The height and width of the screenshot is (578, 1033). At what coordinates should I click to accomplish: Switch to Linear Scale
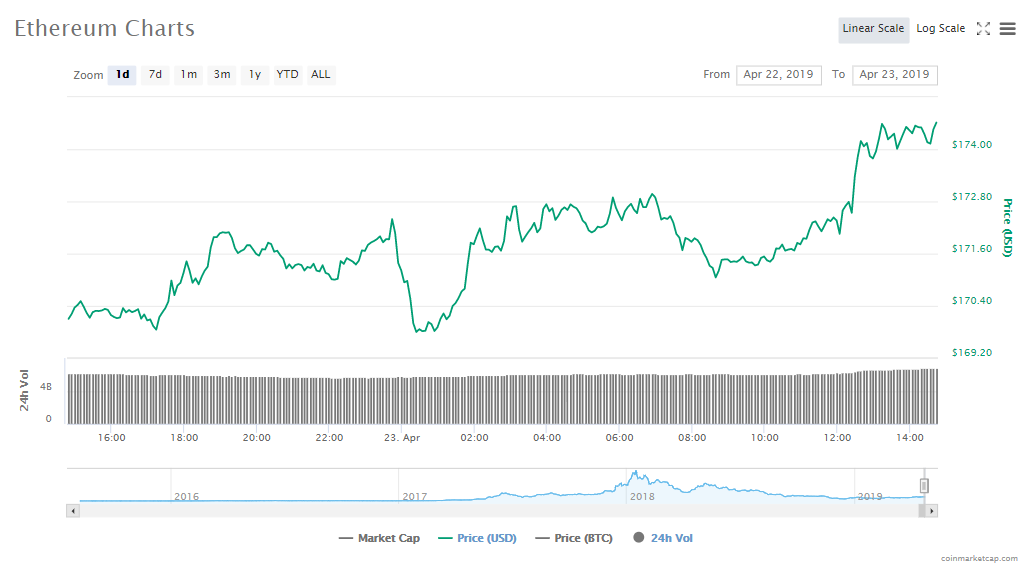tap(873, 29)
